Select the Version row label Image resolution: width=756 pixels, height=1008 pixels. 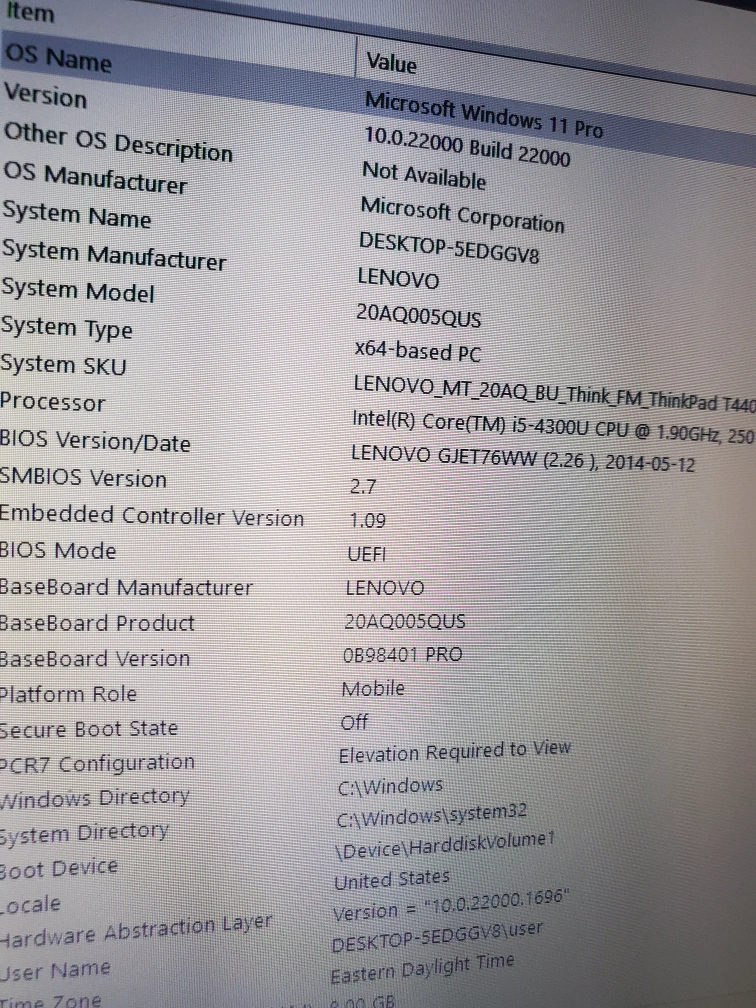pyautogui.click(x=45, y=96)
